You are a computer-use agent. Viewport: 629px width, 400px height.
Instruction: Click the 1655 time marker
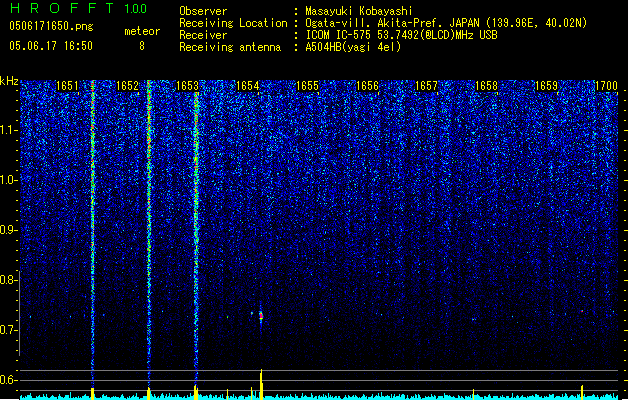pos(307,86)
